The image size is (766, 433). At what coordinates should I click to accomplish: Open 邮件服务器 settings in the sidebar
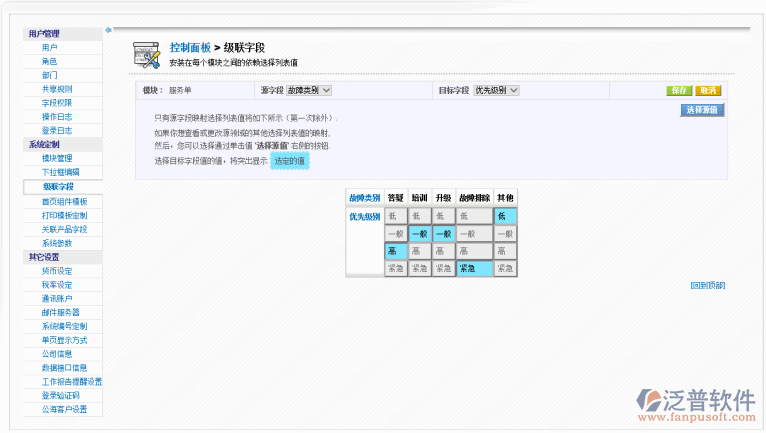coord(61,313)
